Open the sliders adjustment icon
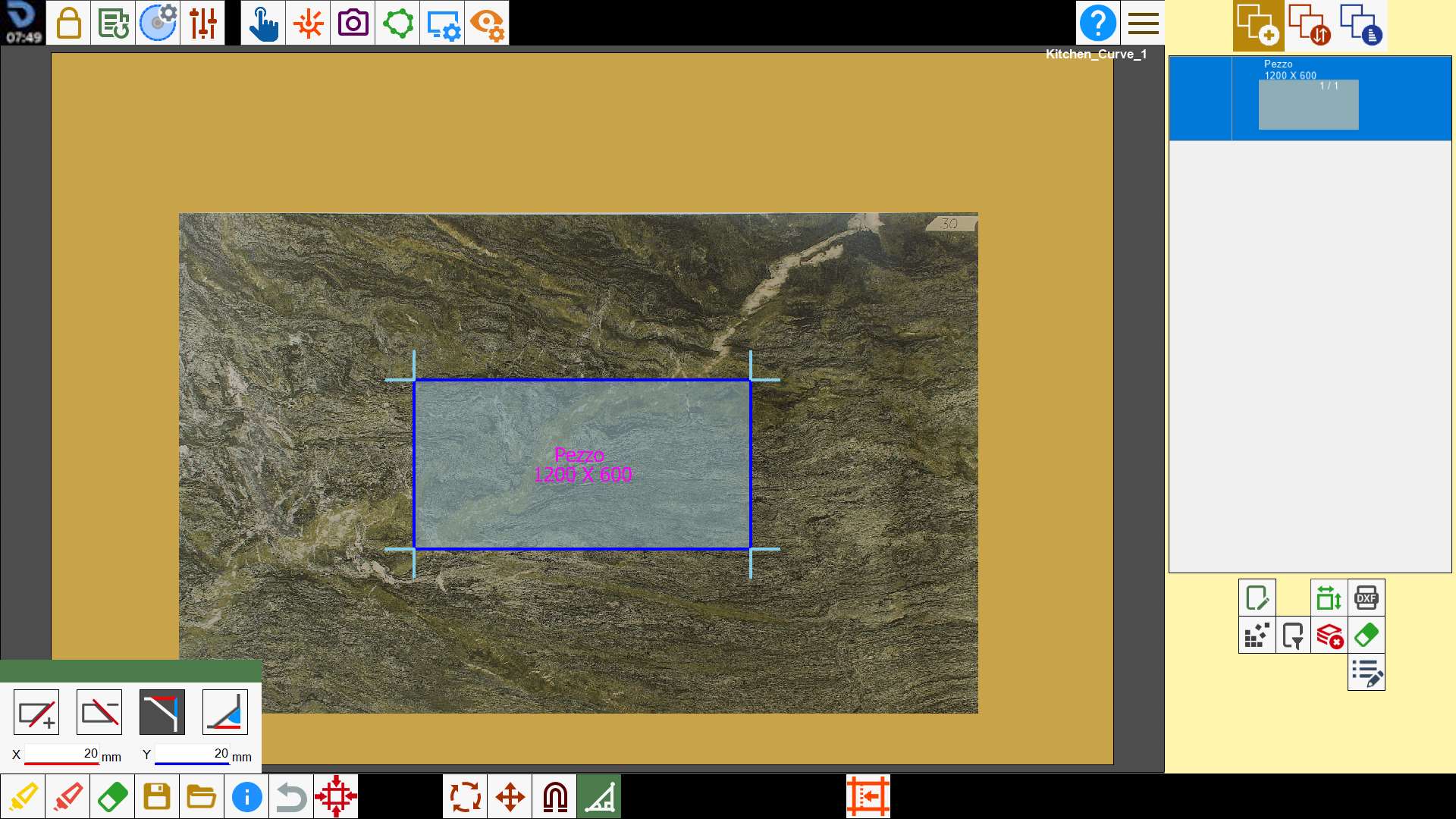This screenshot has width=1456, height=819. pyautogui.click(x=202, y=23)
